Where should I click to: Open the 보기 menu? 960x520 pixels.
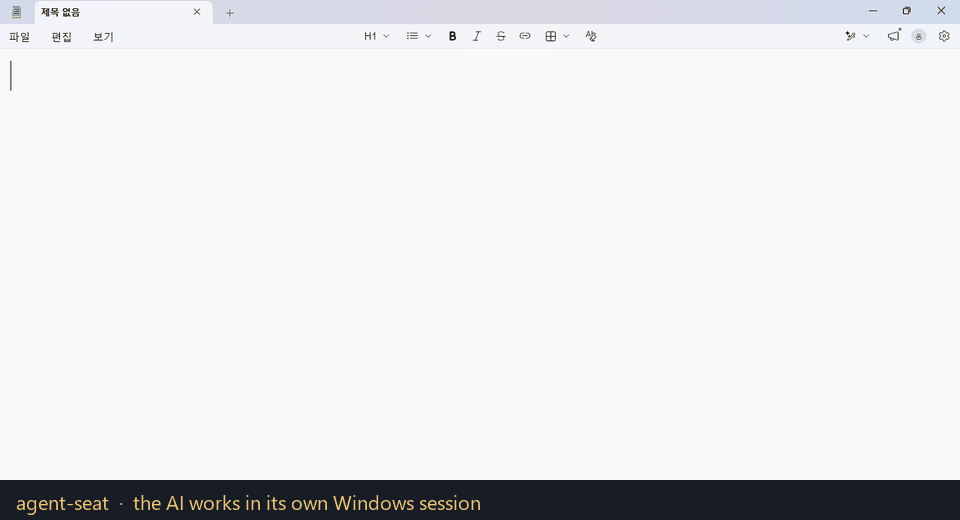pos(103,37)
